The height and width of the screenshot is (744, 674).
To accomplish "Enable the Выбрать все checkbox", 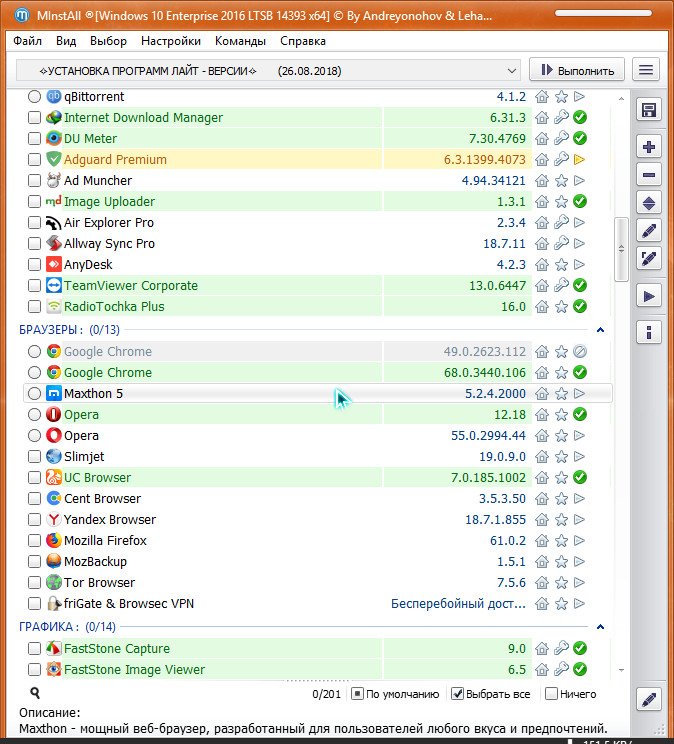I will click(x=457, y=694).
